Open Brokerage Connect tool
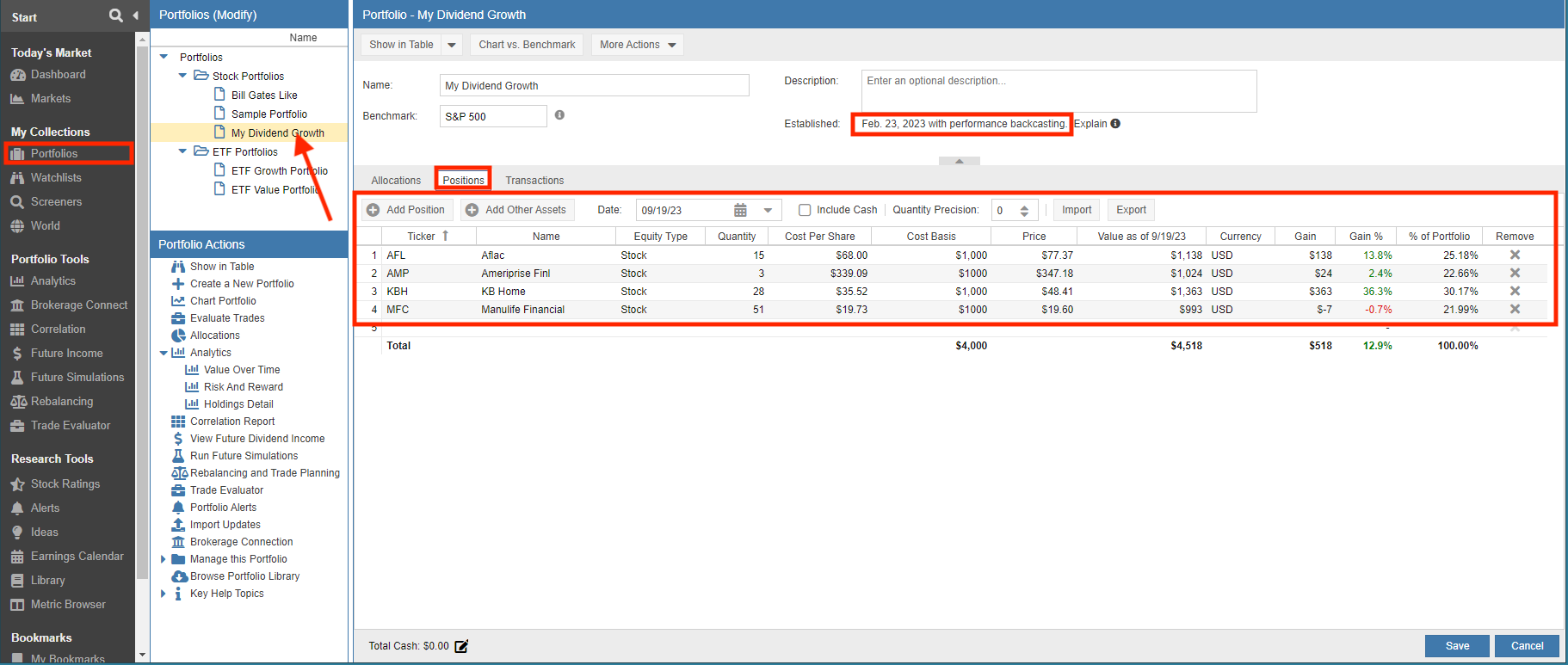This screenshot has height=665, width=1568. coord(79,305)
